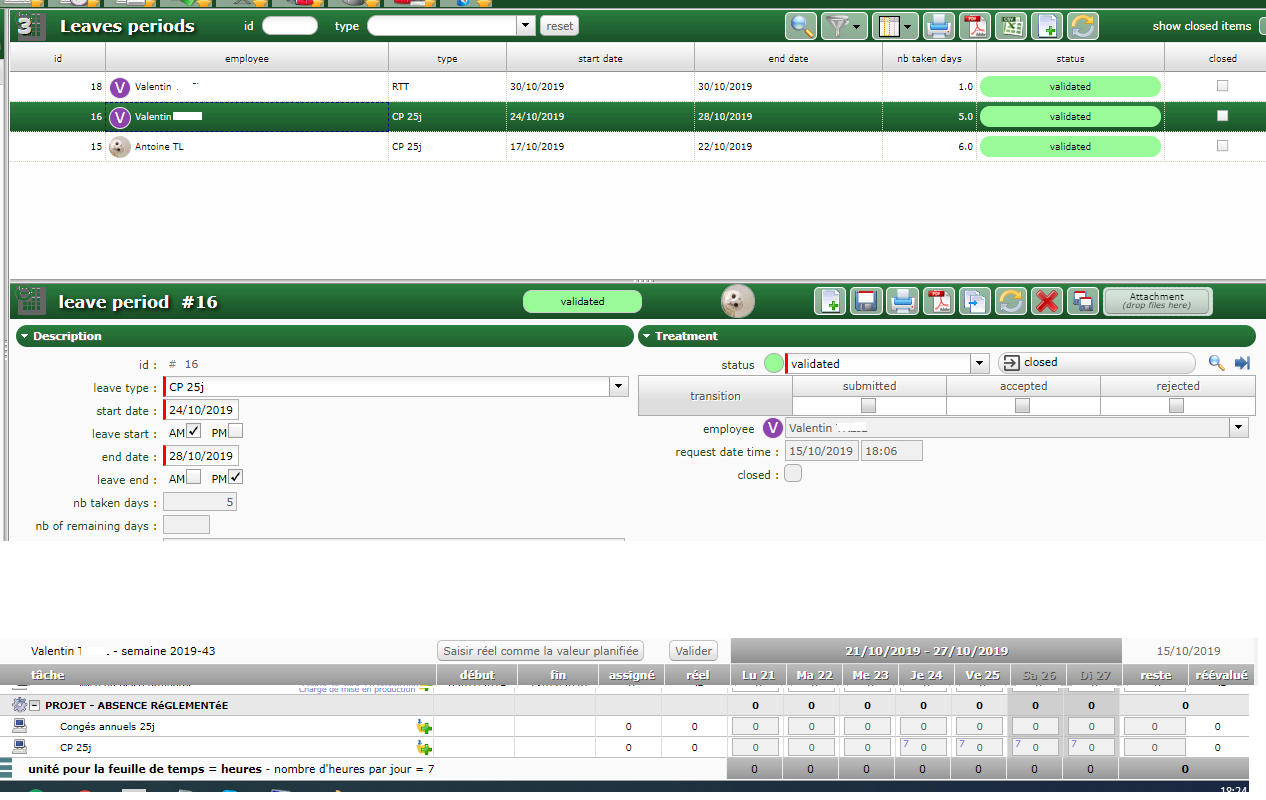
Task: Print the leave period detail
Action: tap(903, 301)
